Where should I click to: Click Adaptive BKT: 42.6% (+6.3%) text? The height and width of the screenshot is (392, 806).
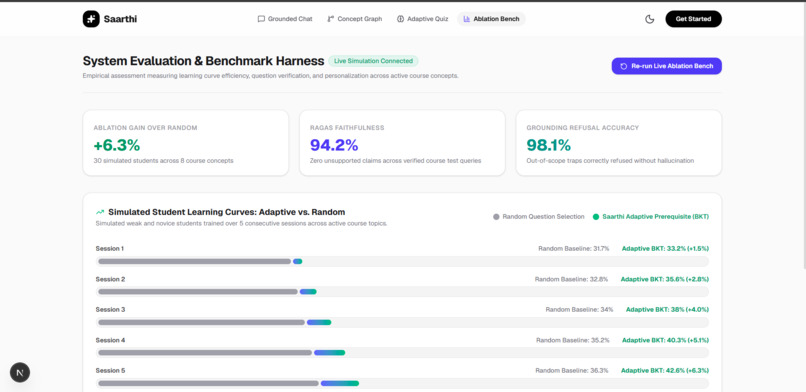[665, 370]
